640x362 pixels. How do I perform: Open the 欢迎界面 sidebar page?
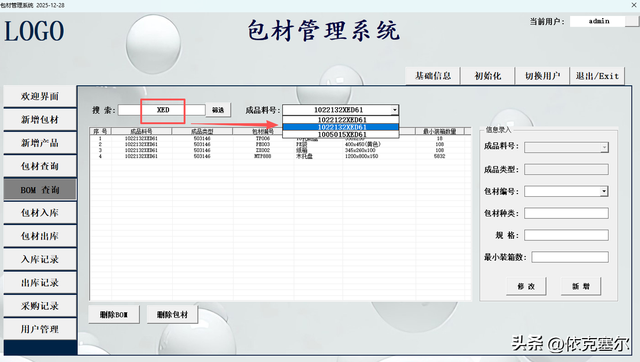(40, 96)
